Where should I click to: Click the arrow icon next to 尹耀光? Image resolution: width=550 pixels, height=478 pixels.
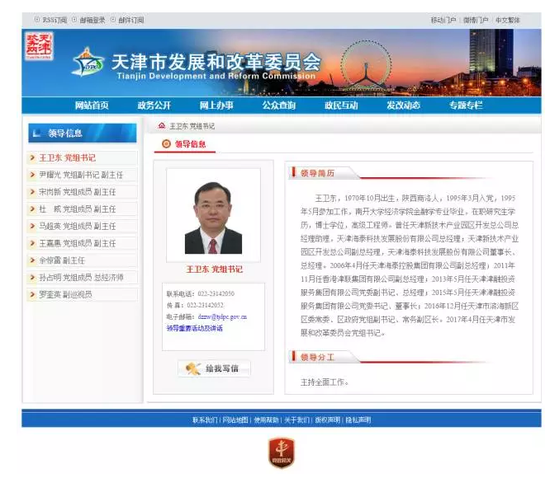pos(32,175)
